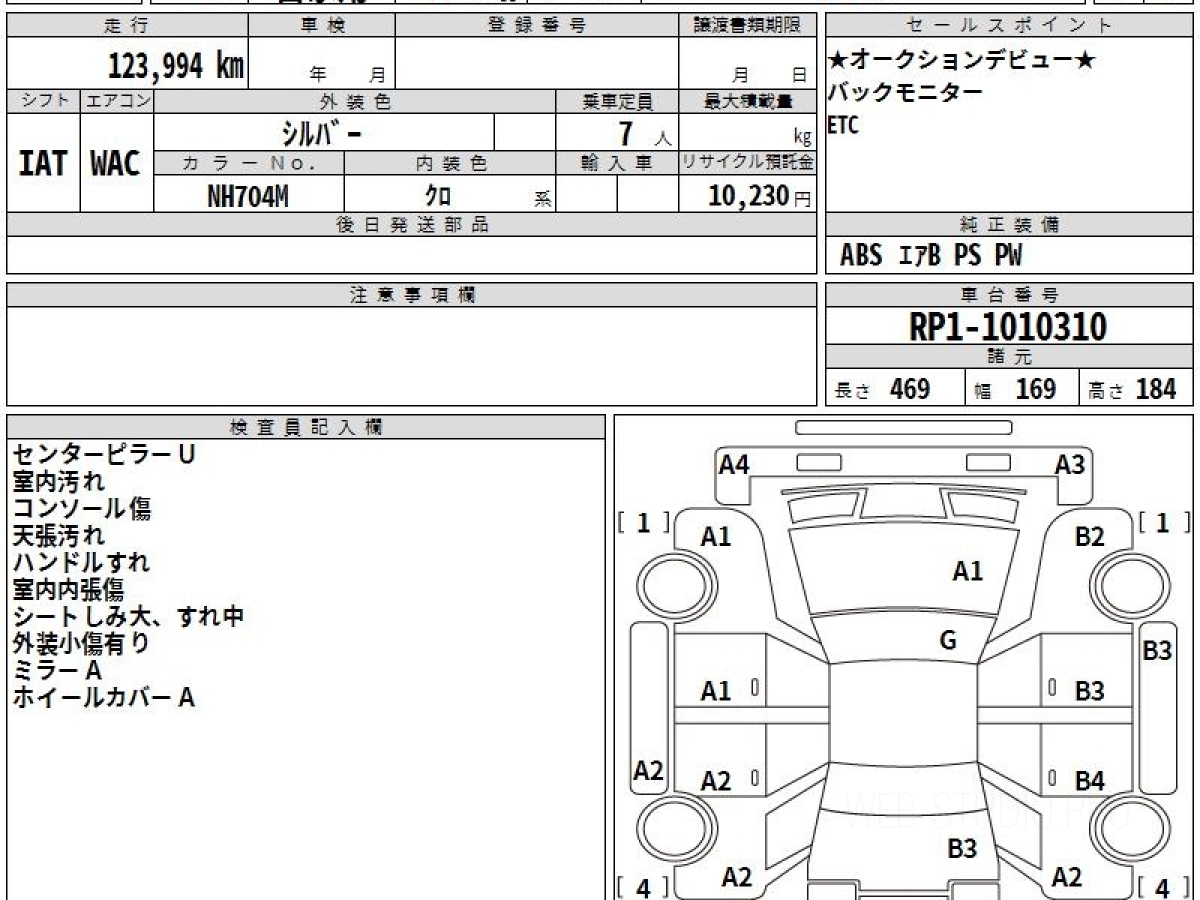Select the 外装小傷有り note
The height and width of the screenshot is (900, 1200).
81,643
